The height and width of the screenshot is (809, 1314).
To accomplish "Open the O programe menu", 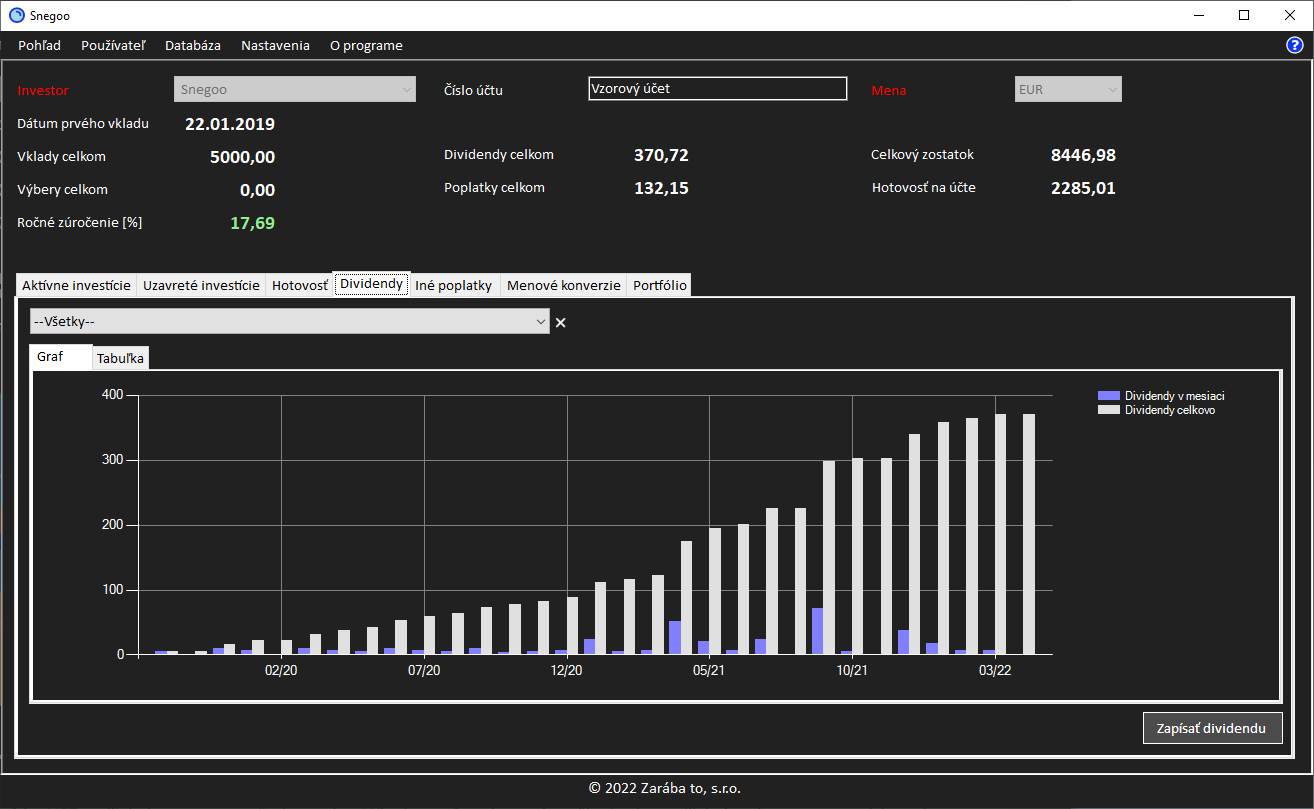I will point(366,45).
